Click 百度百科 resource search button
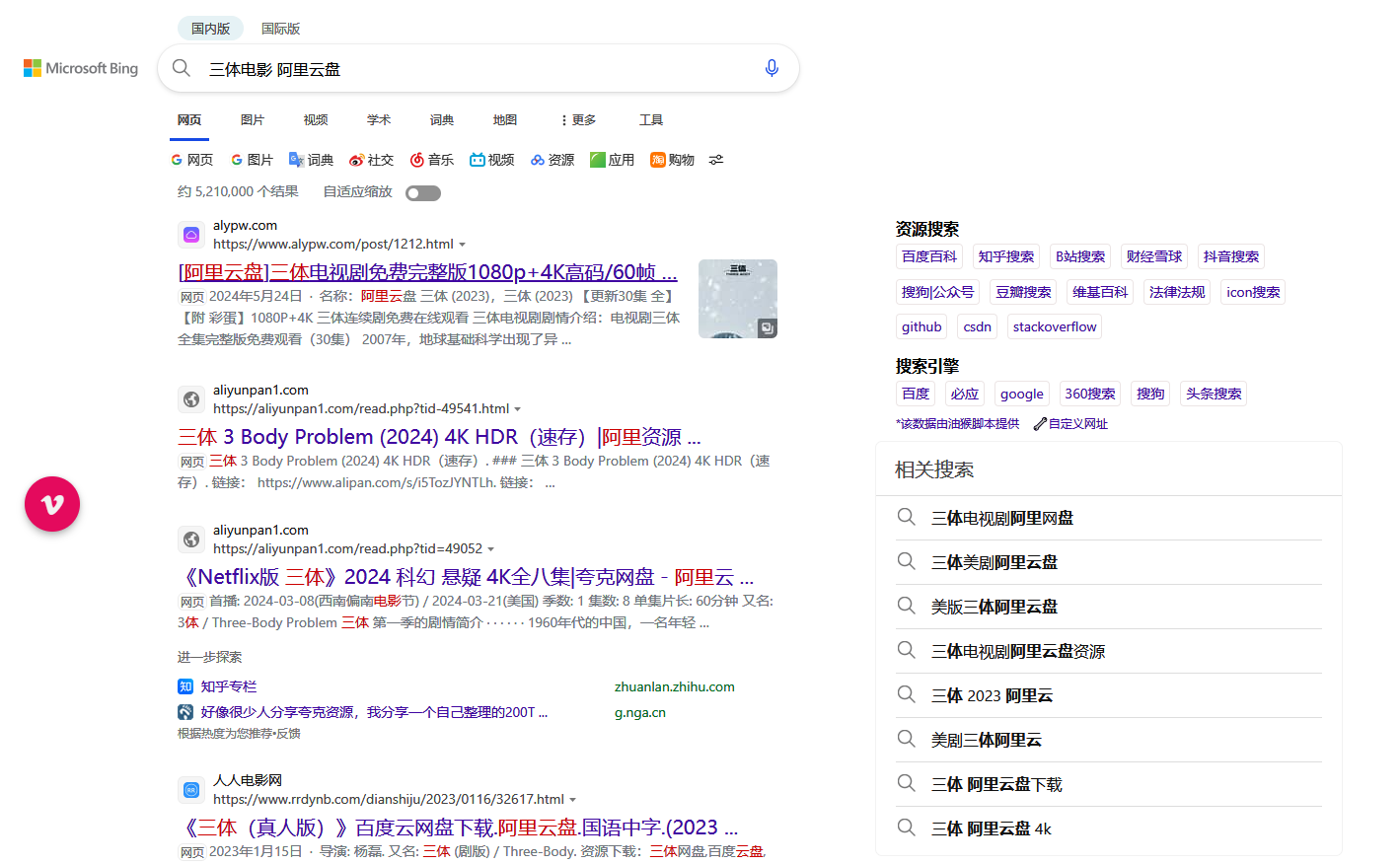 tap(929, 256)
